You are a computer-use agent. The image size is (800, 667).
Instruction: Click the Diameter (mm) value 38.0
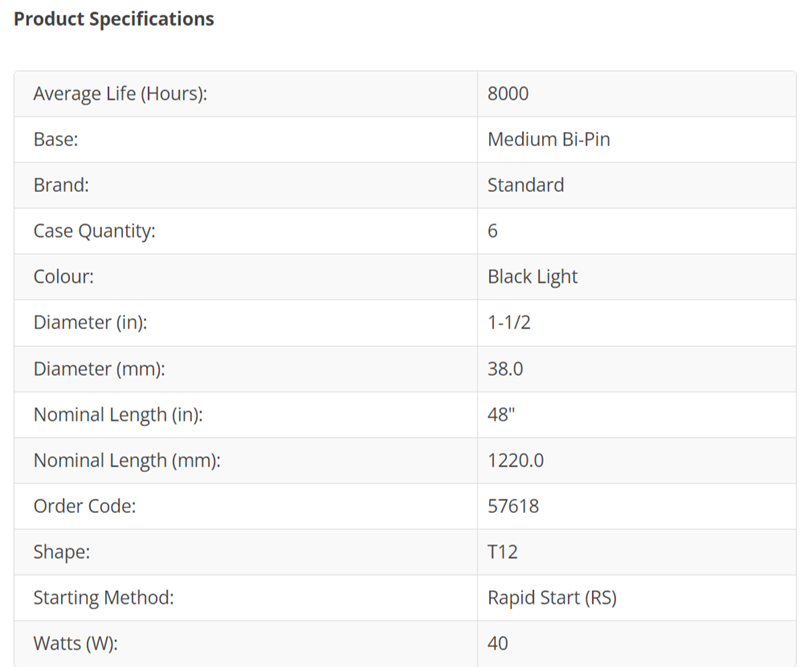tap(505, 369)
